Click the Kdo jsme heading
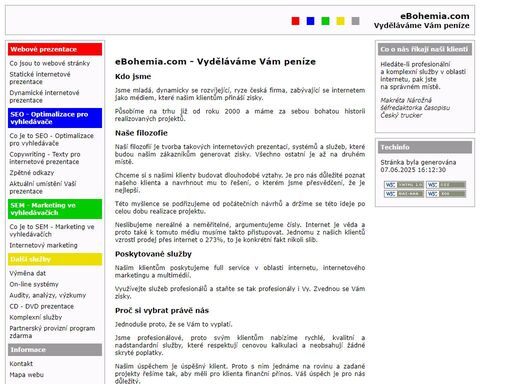The width and height of the screenshot is (512, 384). point(133,76)
